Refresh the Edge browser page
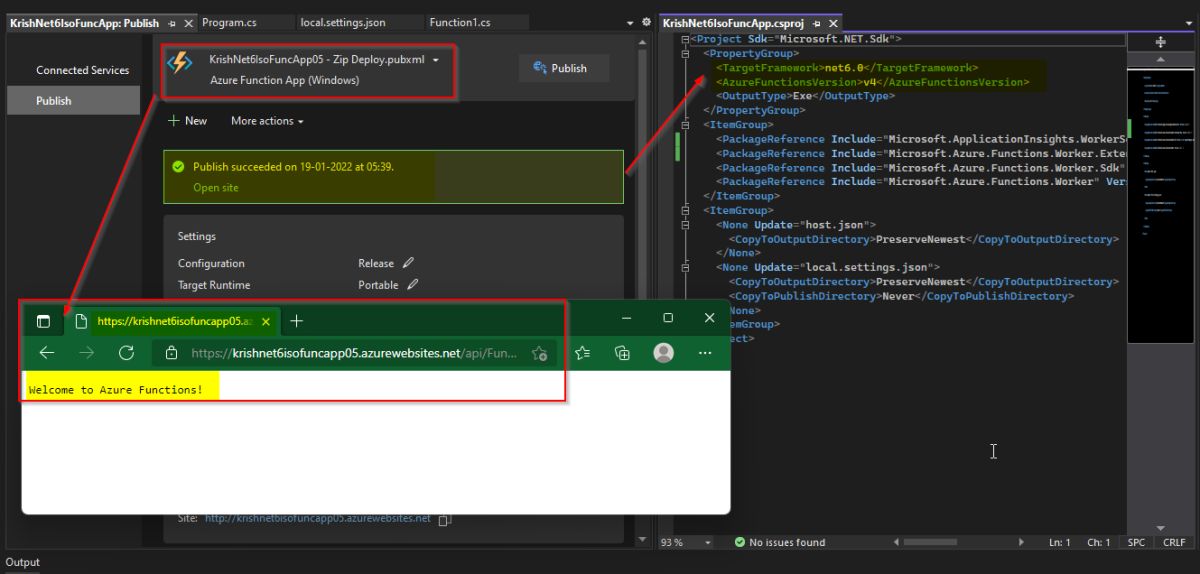The image size is (1200, 574). point(126,353)
